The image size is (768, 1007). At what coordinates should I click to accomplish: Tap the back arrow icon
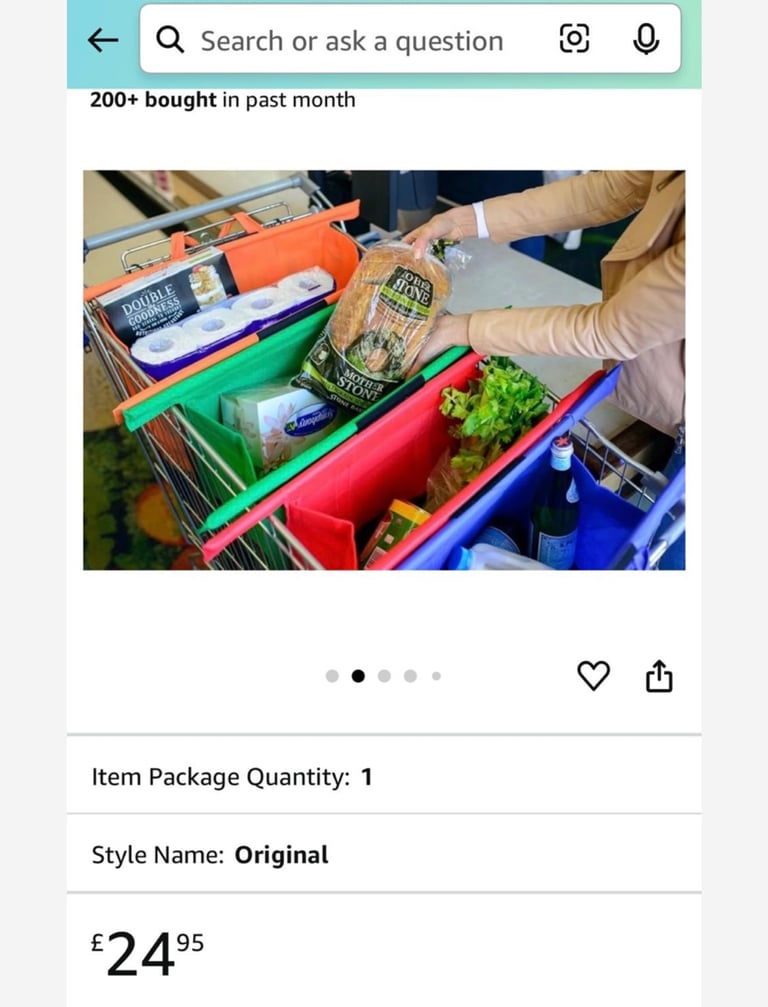click(x=103, y=40)
